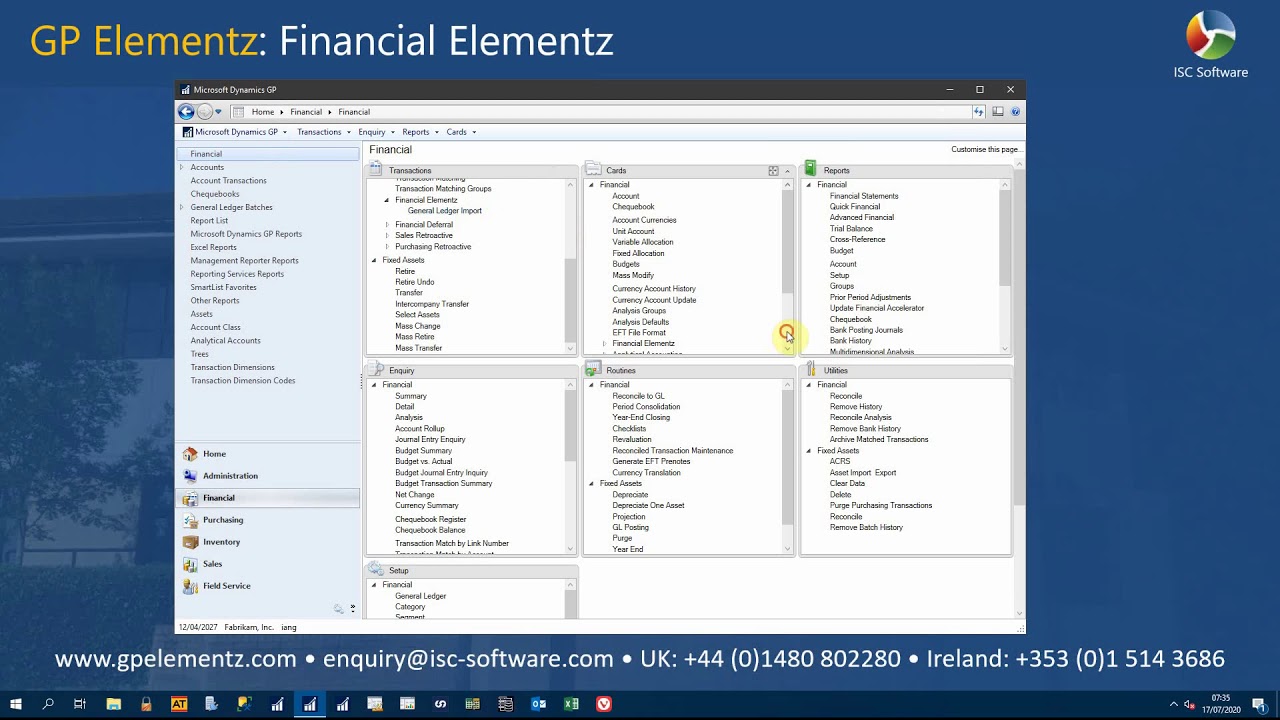This screenshot has width=1280, height=720.
Task: Select Chequebooks in the navigation pane
Action: pos(215,194)
